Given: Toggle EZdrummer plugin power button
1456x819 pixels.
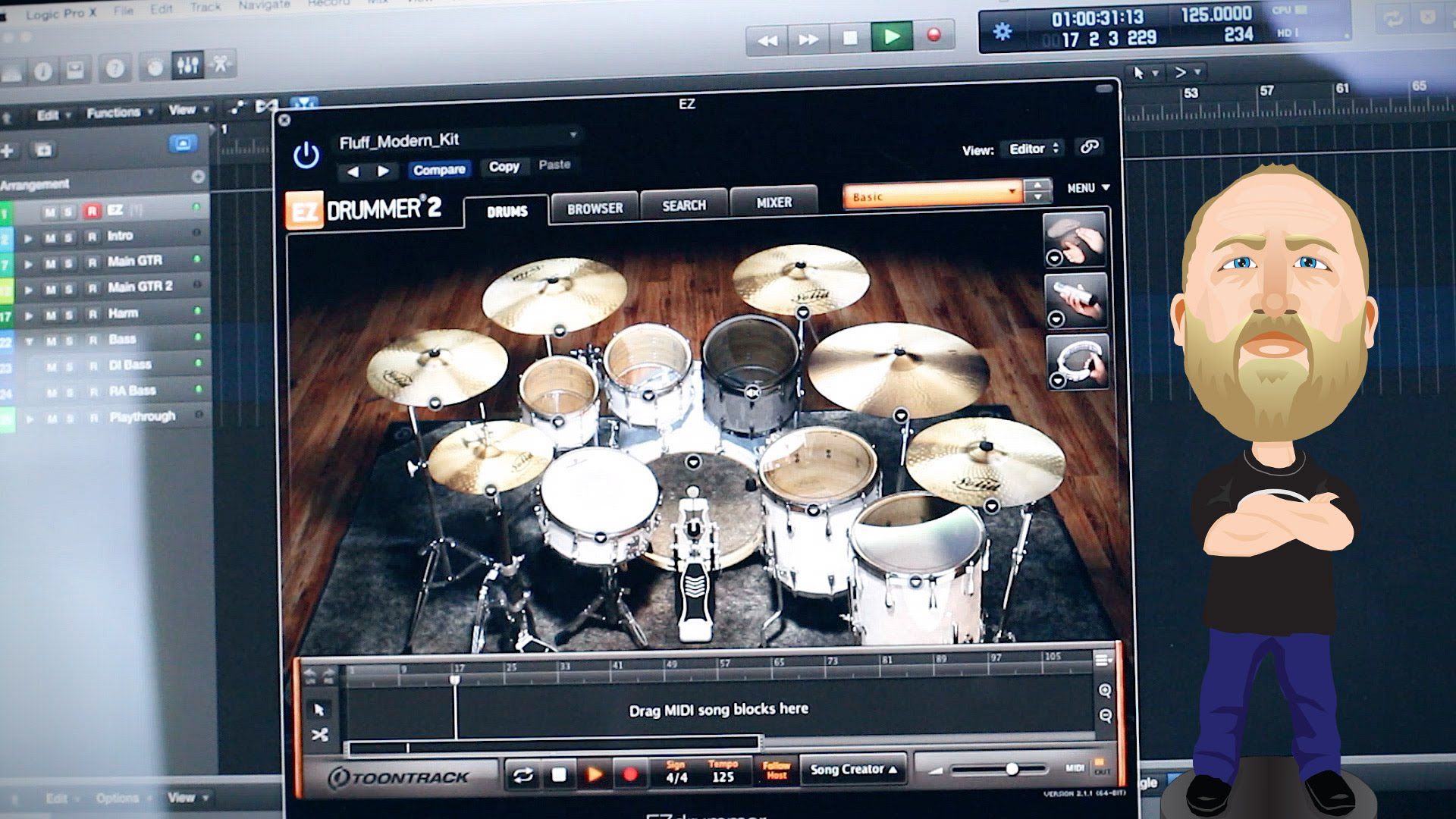Looking at the screenshot, I should [x=306, y=156].
